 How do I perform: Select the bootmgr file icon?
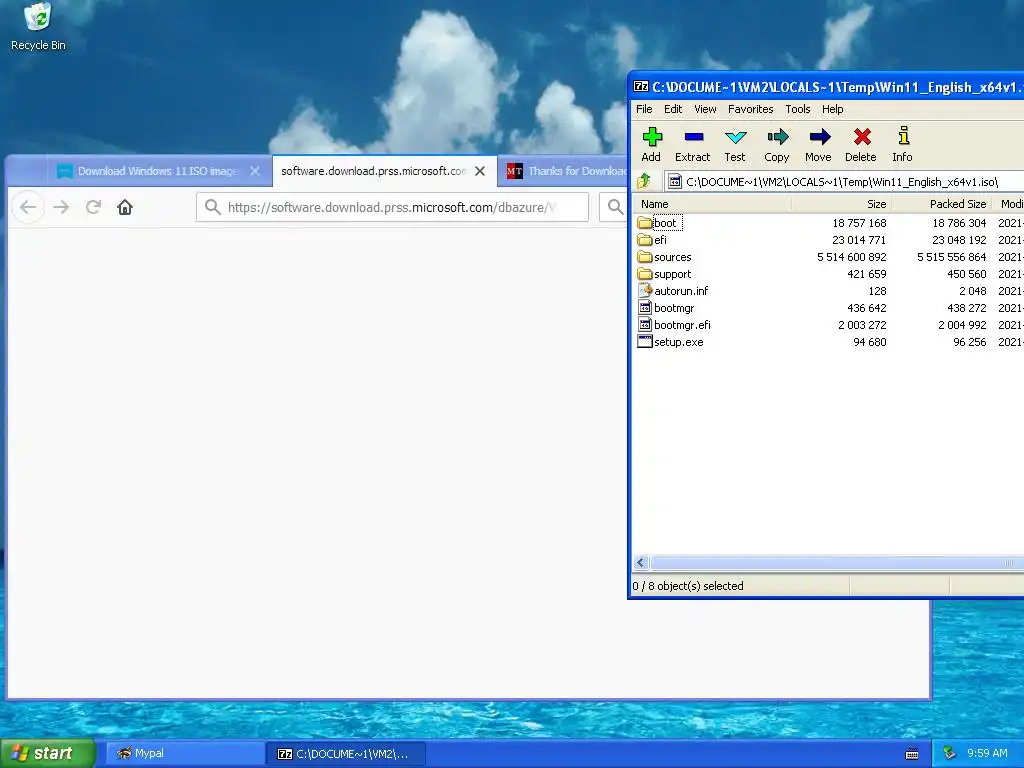coord(645,308)
